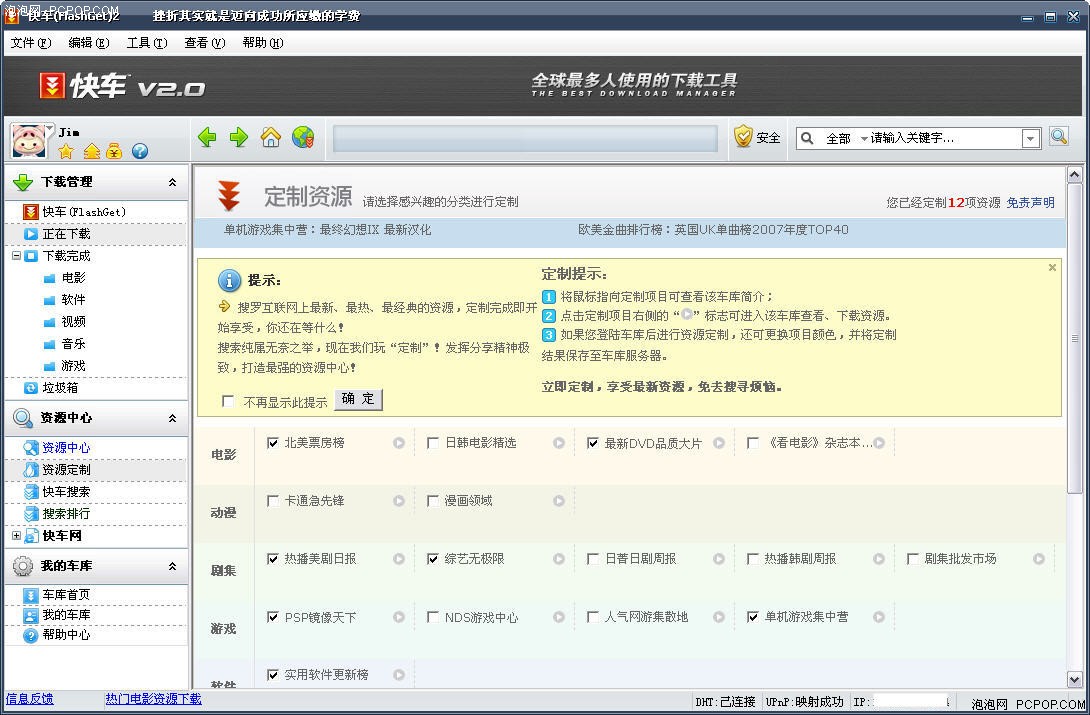Viewport: 1090px width, 715px height.
Task: Open arrow icon beside 最新DVD品质大片
Action: (719, 443)
